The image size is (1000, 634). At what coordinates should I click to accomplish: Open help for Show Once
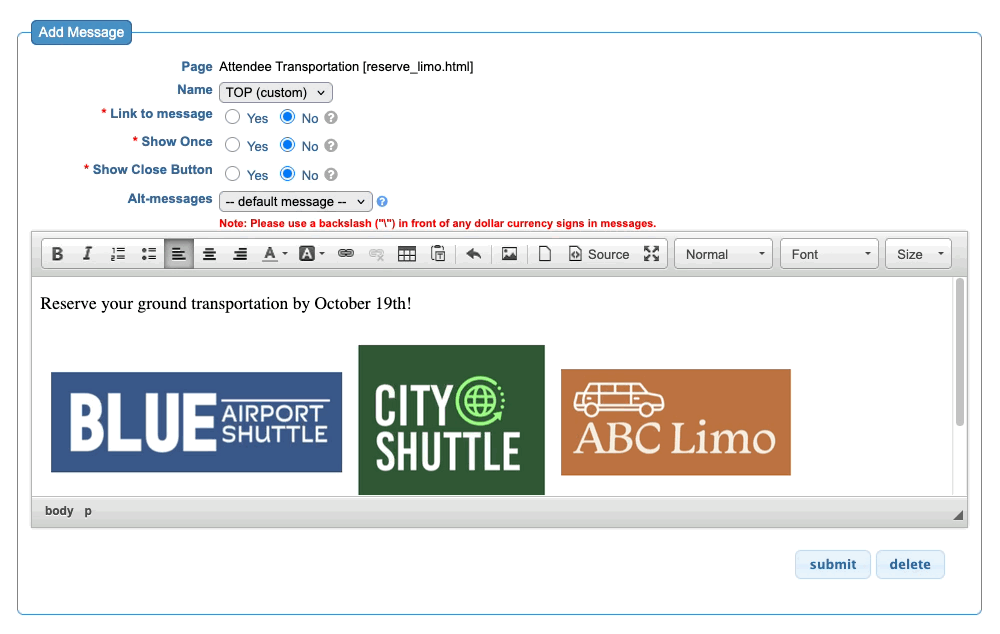331,145
